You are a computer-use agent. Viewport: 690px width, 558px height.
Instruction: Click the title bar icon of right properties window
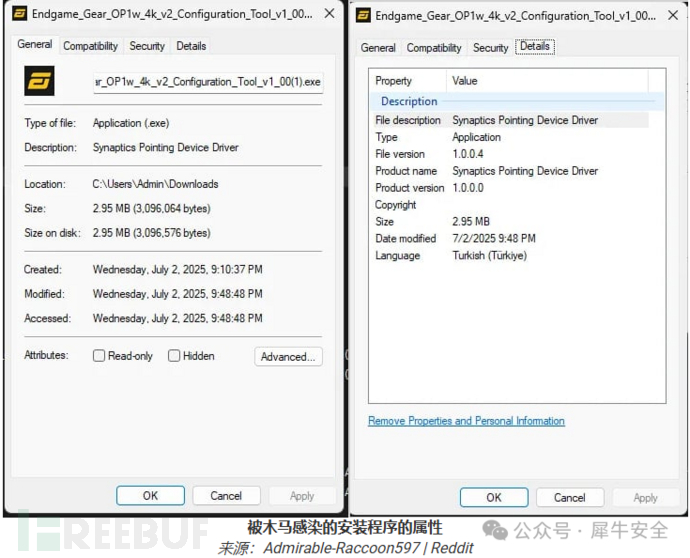click(363, 16)
